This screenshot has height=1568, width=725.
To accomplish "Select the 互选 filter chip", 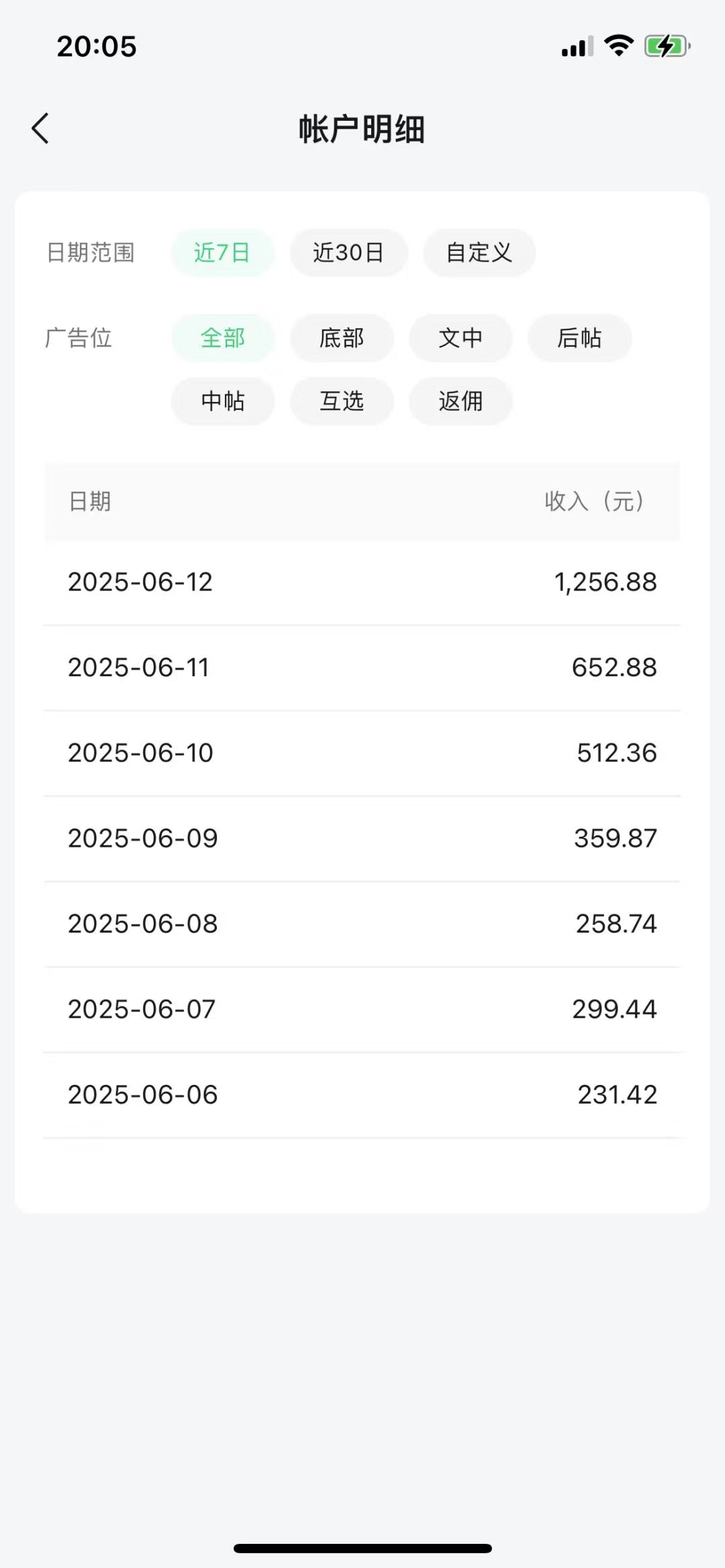I will tap(342, 401).
